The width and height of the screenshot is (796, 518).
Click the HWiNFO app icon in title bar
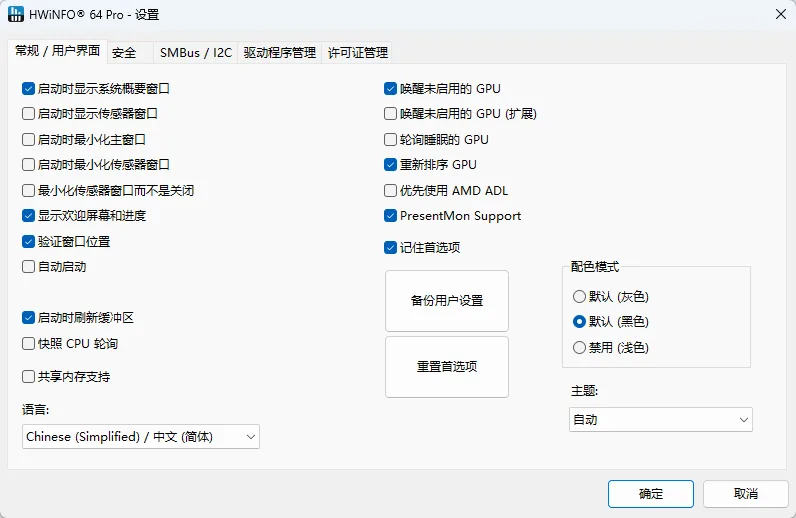(15, 14)
